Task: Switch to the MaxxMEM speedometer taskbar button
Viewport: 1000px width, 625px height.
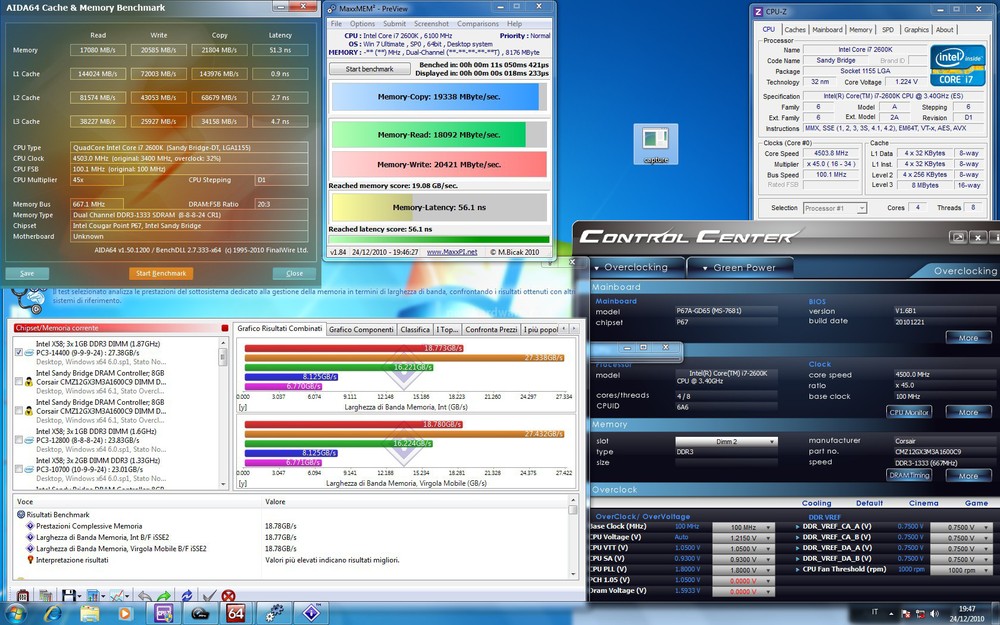Action: pos(200,614)
